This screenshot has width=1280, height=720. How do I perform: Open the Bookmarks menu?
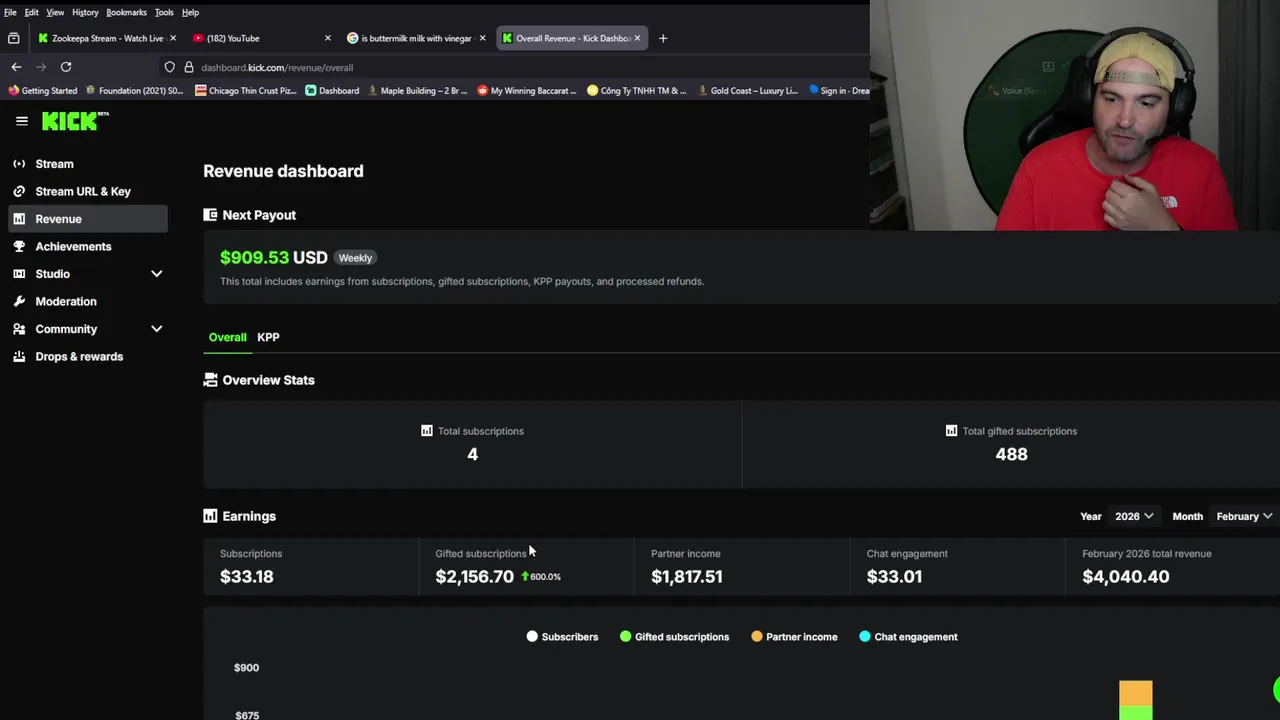[126, 12]
